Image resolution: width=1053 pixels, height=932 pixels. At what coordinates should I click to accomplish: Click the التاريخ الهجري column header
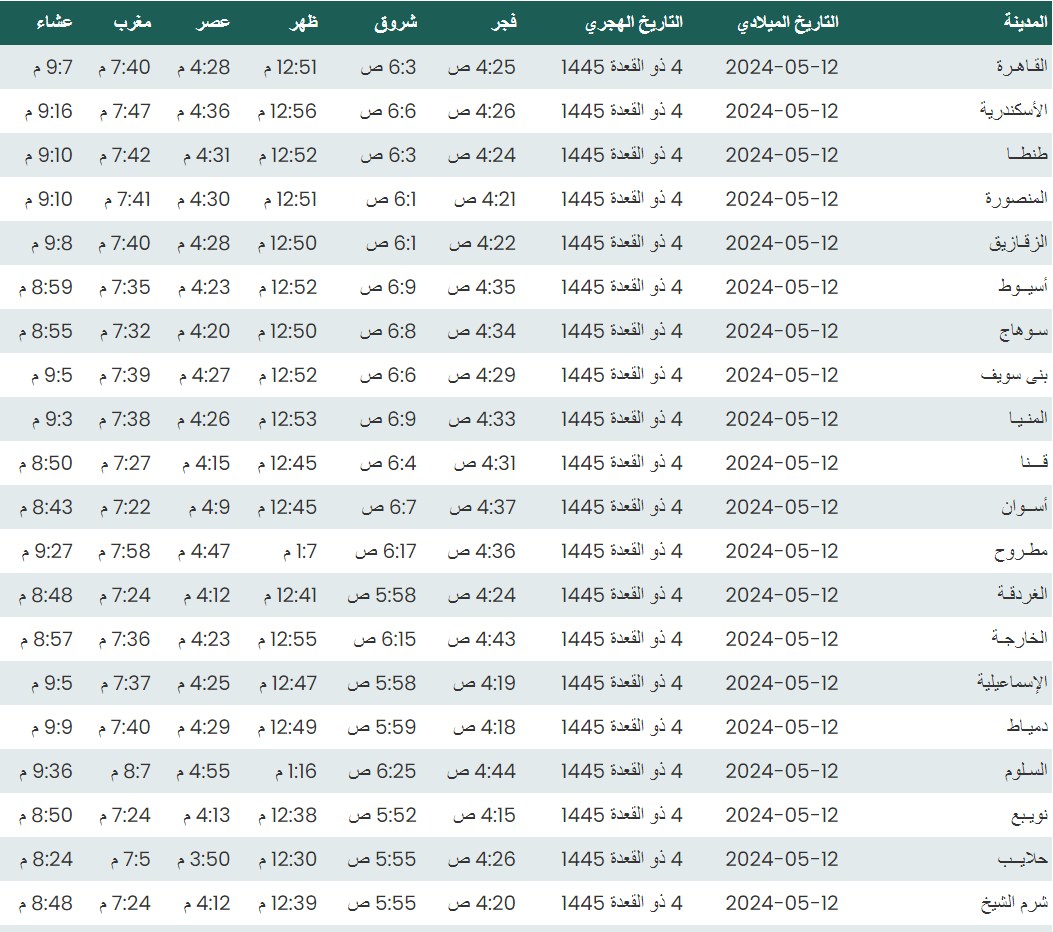(634, 22)
